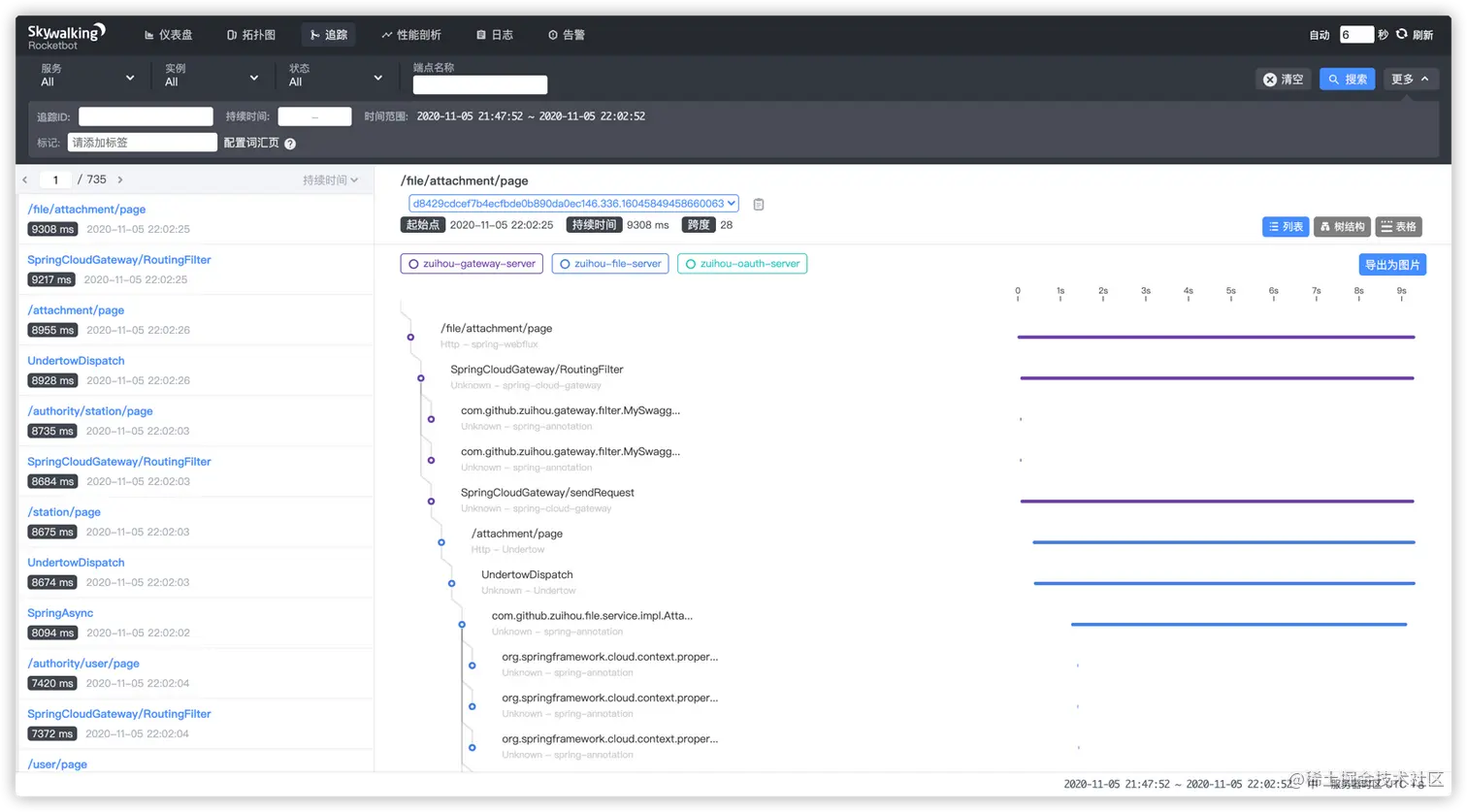Click the UndertowDispatch blue duration bar
Viewport: 1467px width, 812px height.
[1224, 583]
